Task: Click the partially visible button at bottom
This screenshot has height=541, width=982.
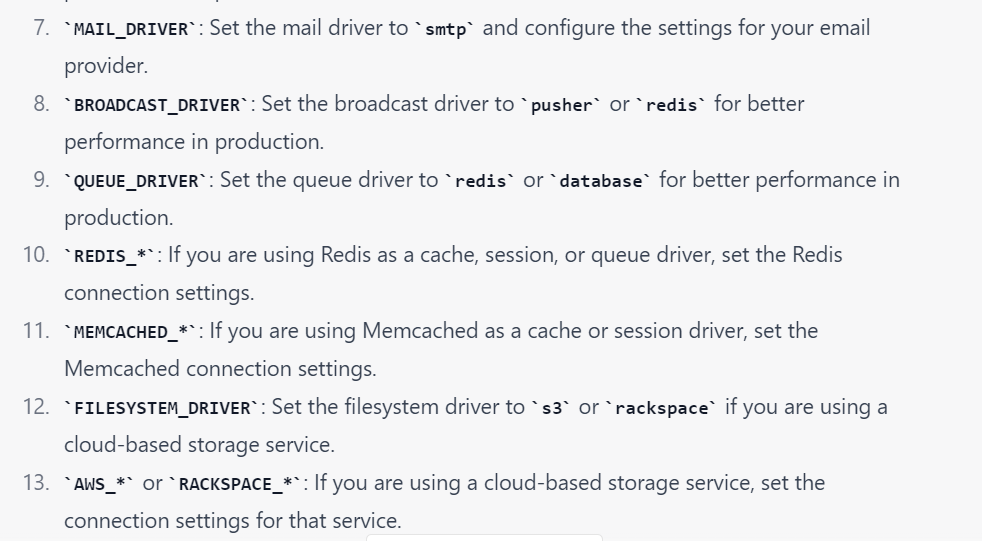Action: pos(484,537)
